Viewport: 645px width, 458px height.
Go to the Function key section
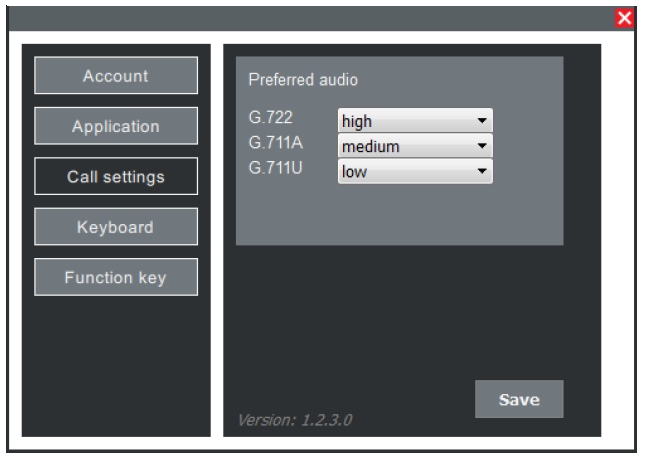[x=116, y=278]
